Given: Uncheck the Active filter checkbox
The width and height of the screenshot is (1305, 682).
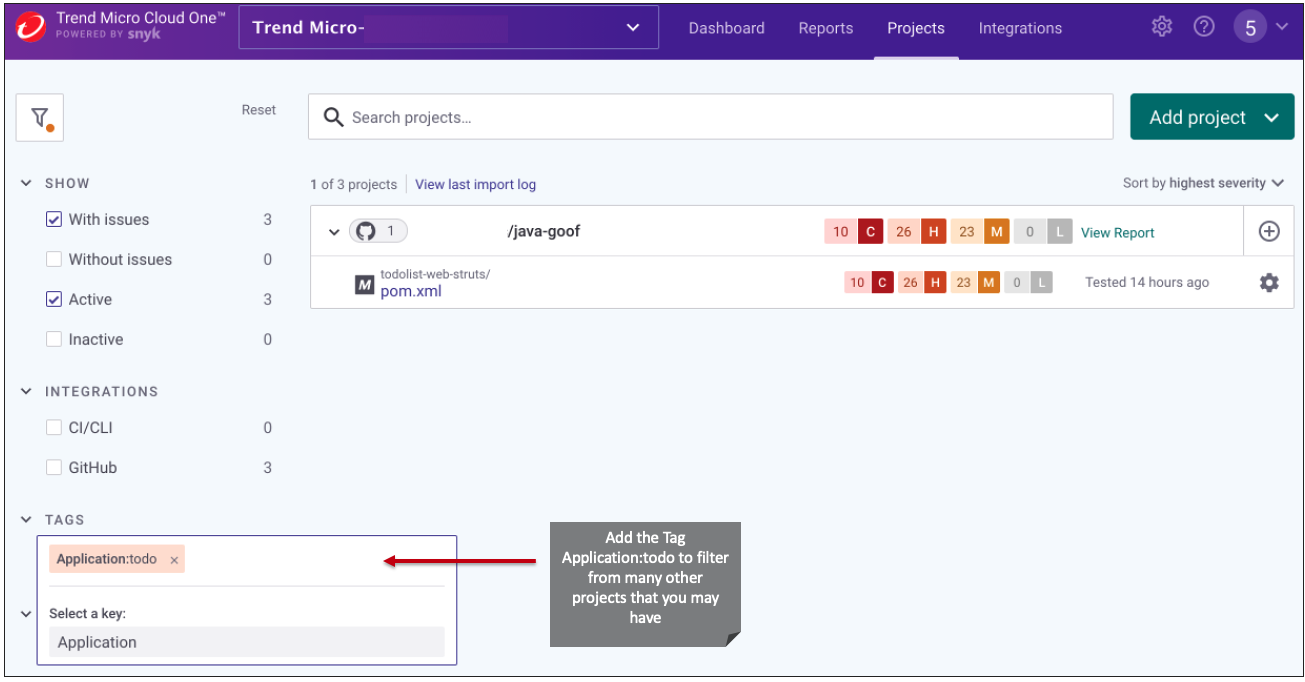Looking at the screenshot, I should 54,299.
